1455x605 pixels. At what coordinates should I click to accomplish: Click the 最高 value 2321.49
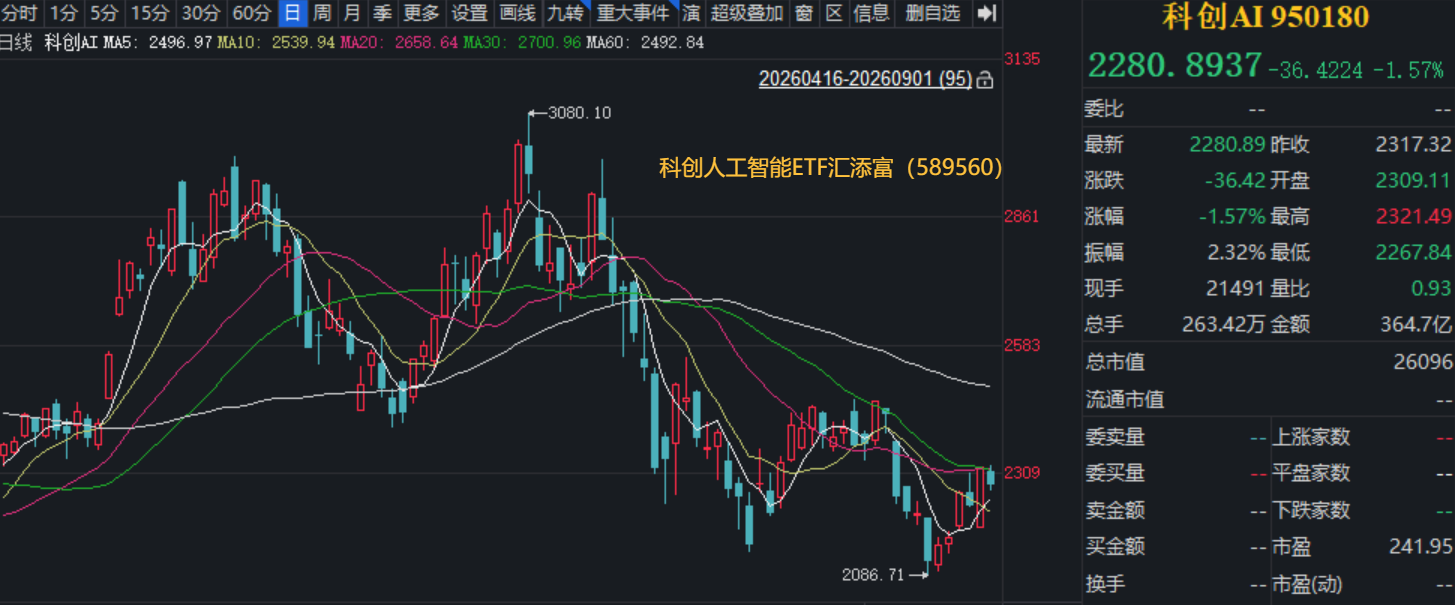tap(1413, 217)
